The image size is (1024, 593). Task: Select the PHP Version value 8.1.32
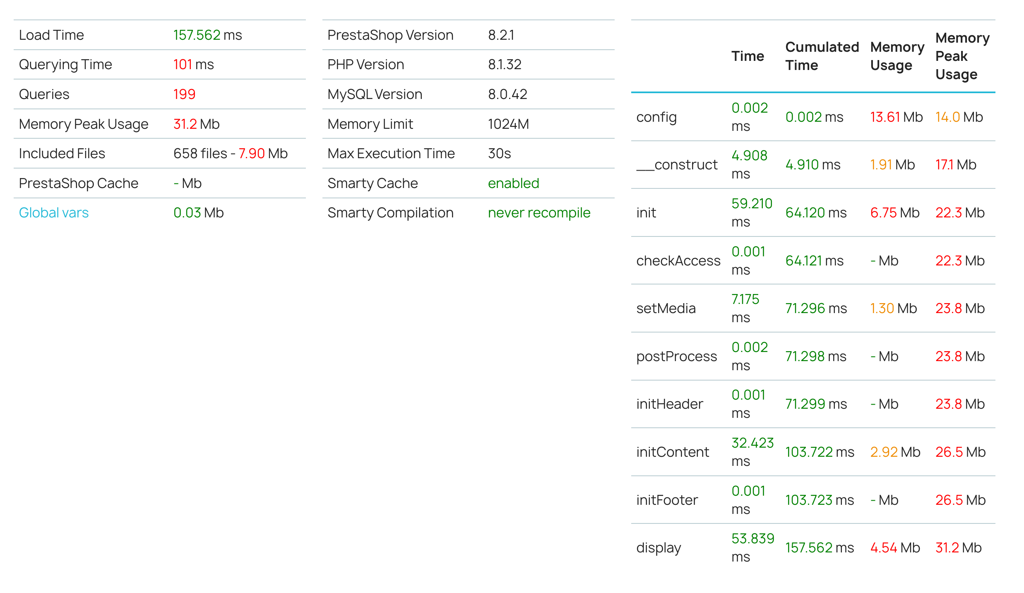pyautogui.click(x=504, y=65)
